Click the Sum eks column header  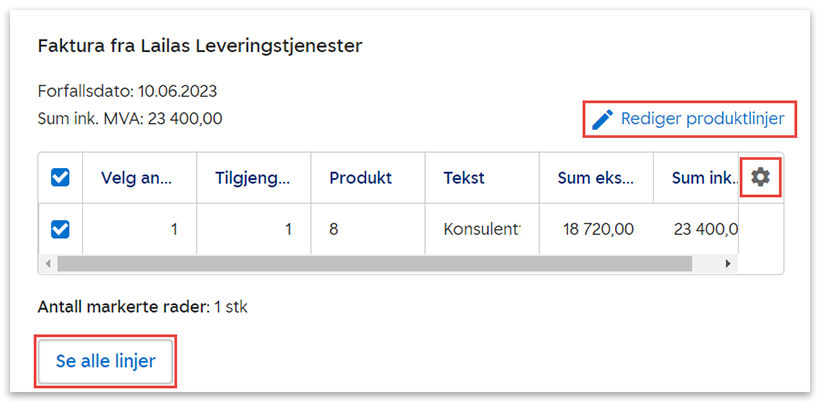point(596,178)
